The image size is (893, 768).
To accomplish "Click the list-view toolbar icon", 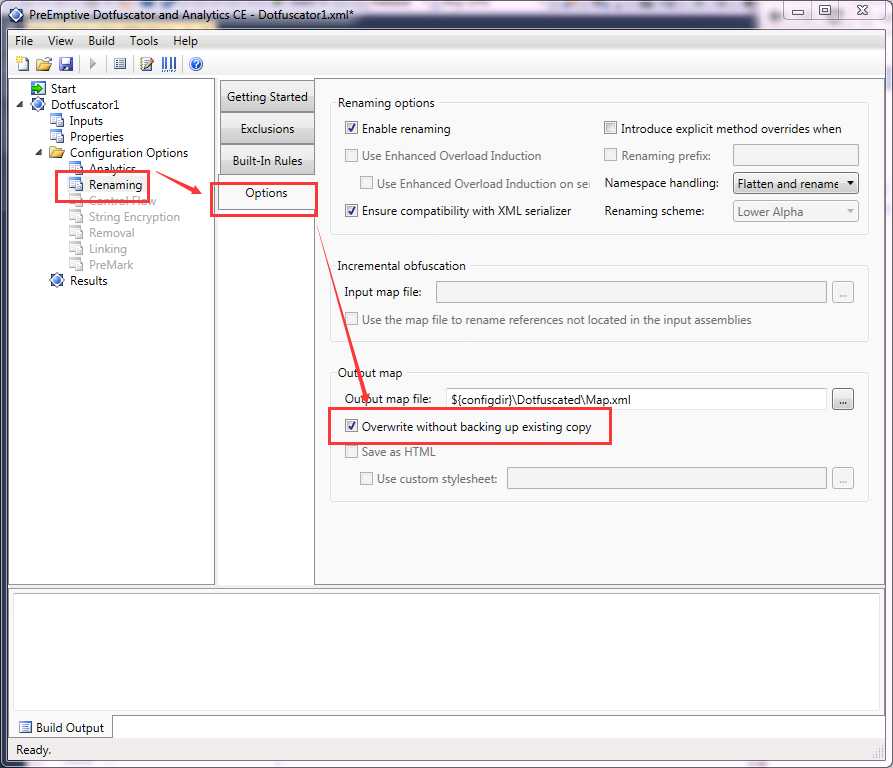I will coord(120,64).
